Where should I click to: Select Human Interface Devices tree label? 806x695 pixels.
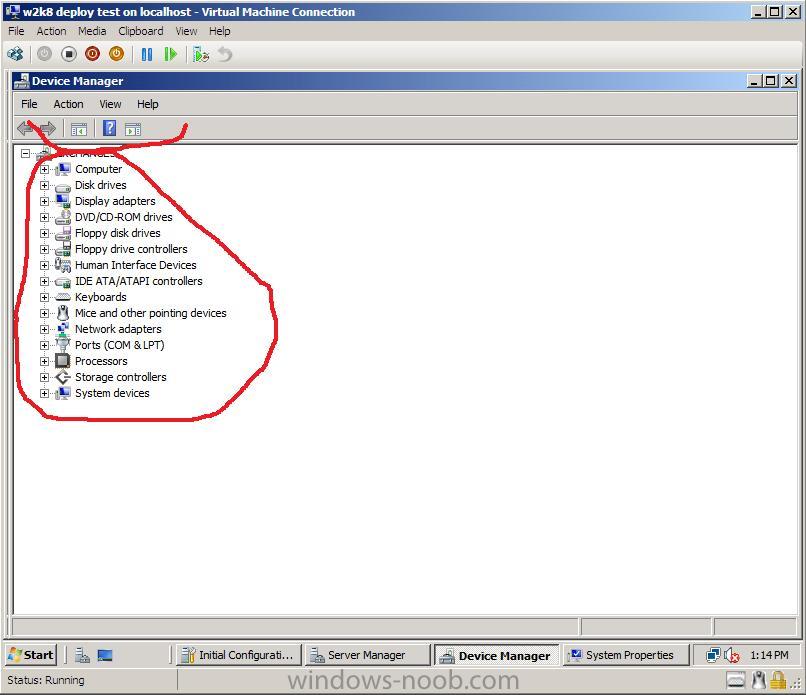[x=136, y=265]
